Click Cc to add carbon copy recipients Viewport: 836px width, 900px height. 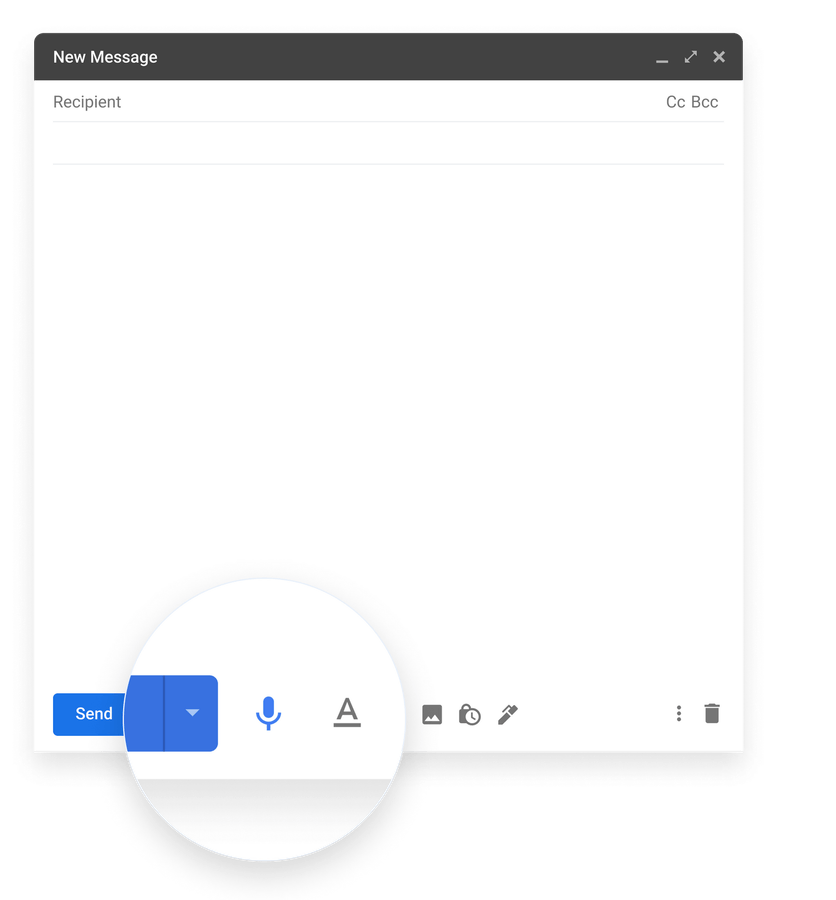pos(673,101)
